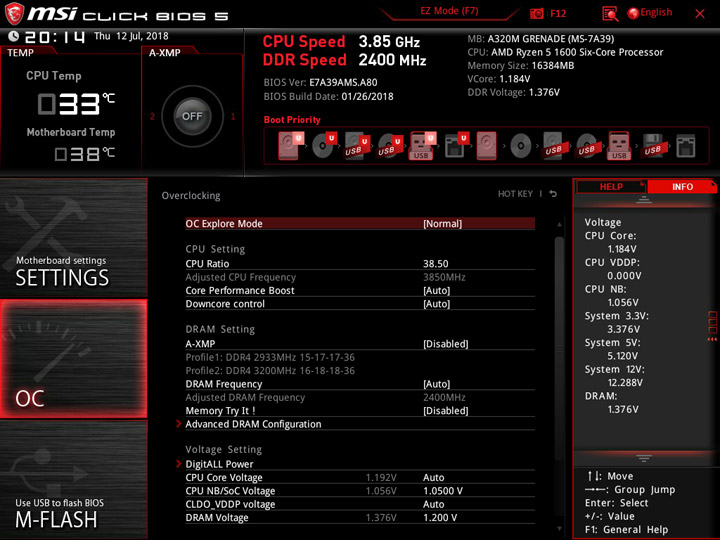Select the USB floppy boot device icon
Image resolution: width=720 pixels, height=540 pixels.
tap(652, 146)
